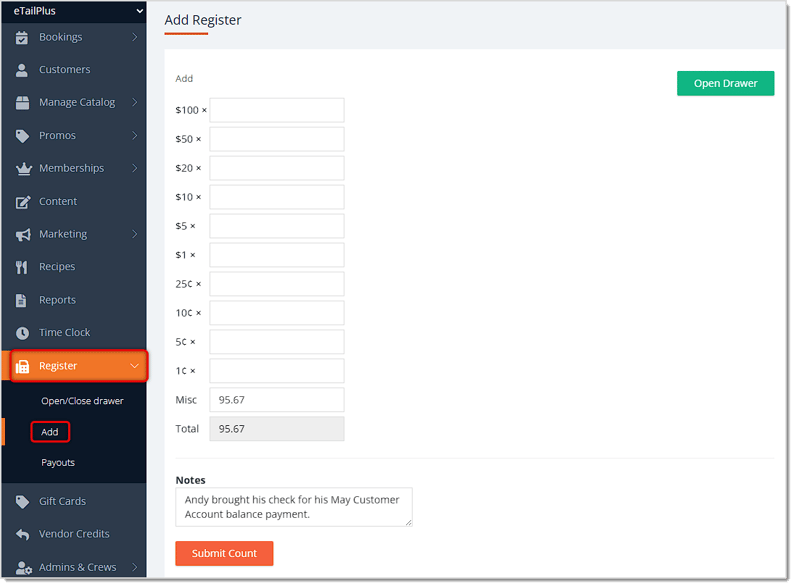
Task: Focus the $50 count field
Action: 277,139
